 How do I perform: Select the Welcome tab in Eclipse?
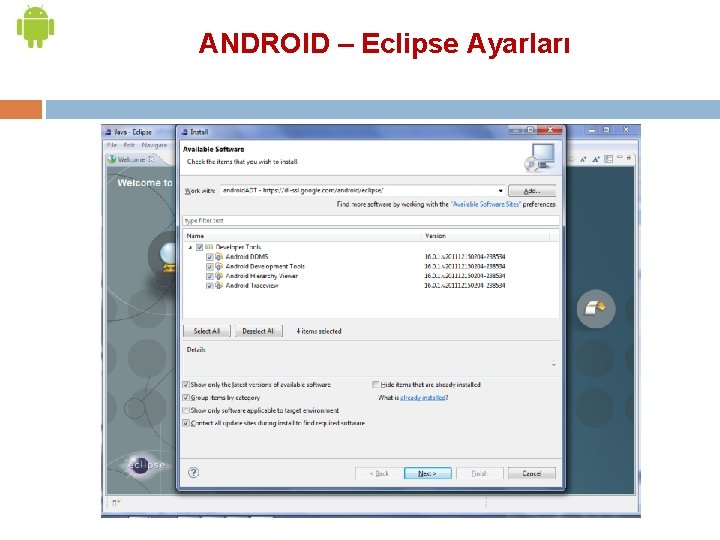click(x=131, y=159)
